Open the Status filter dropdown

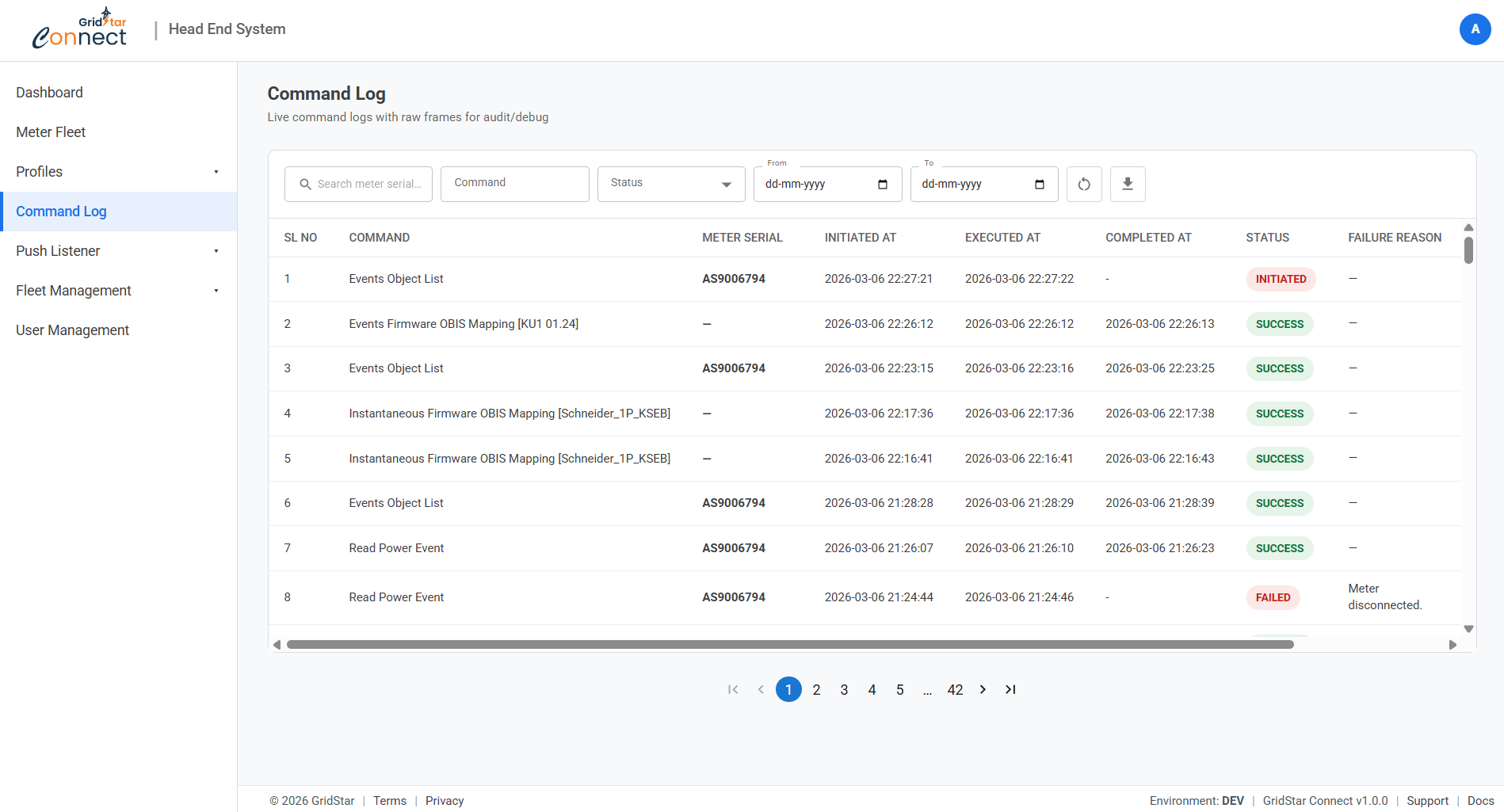pos(670,184)
